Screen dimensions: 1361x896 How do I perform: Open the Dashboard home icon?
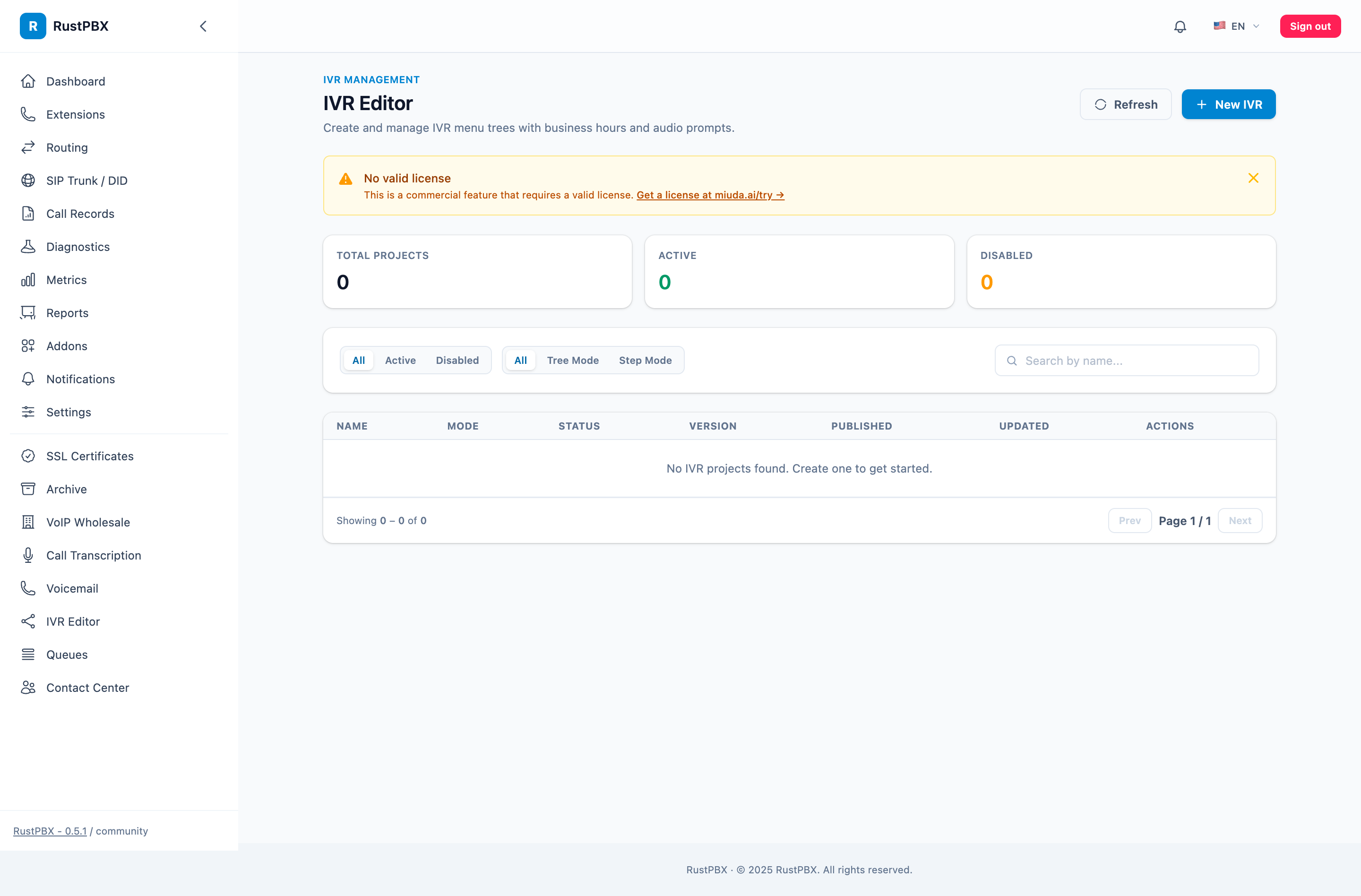28,81
